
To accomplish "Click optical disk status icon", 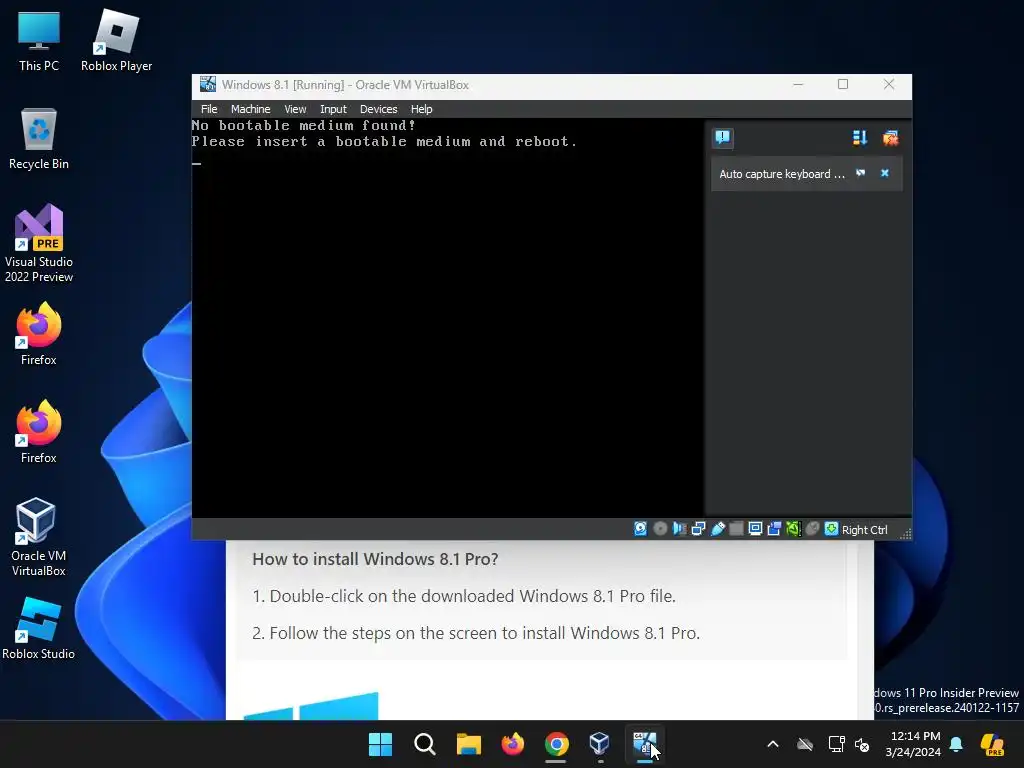I will tap(660, 529).
